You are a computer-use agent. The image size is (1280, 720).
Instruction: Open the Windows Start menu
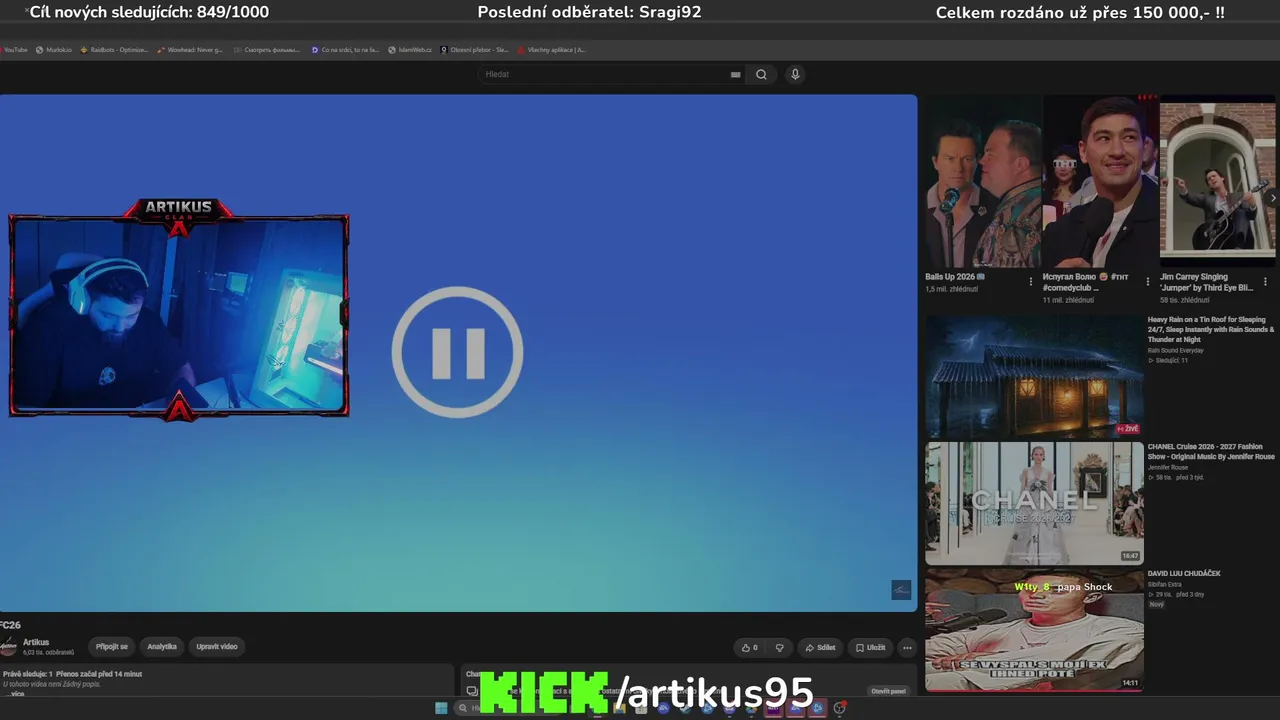(441, 708)
